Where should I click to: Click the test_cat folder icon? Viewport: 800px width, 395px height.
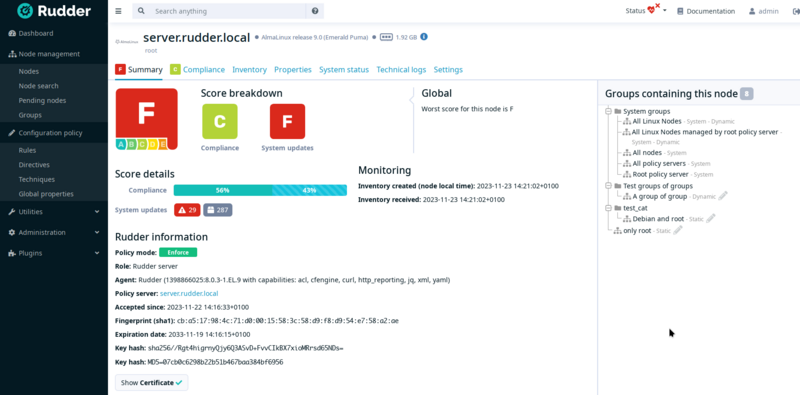pyautogui.click(x=618, y=208)
